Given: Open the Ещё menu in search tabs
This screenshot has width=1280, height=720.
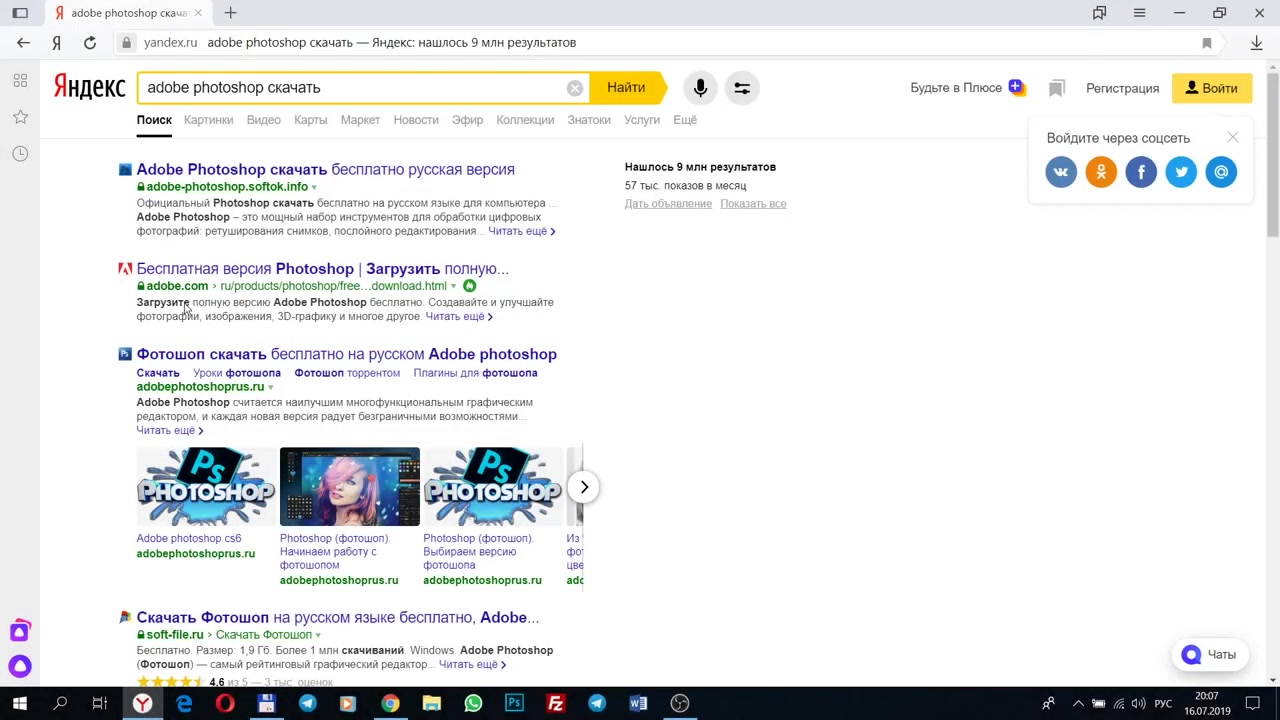Looking at the screenshot, I should pyautogui.click(x=685, y=120).
